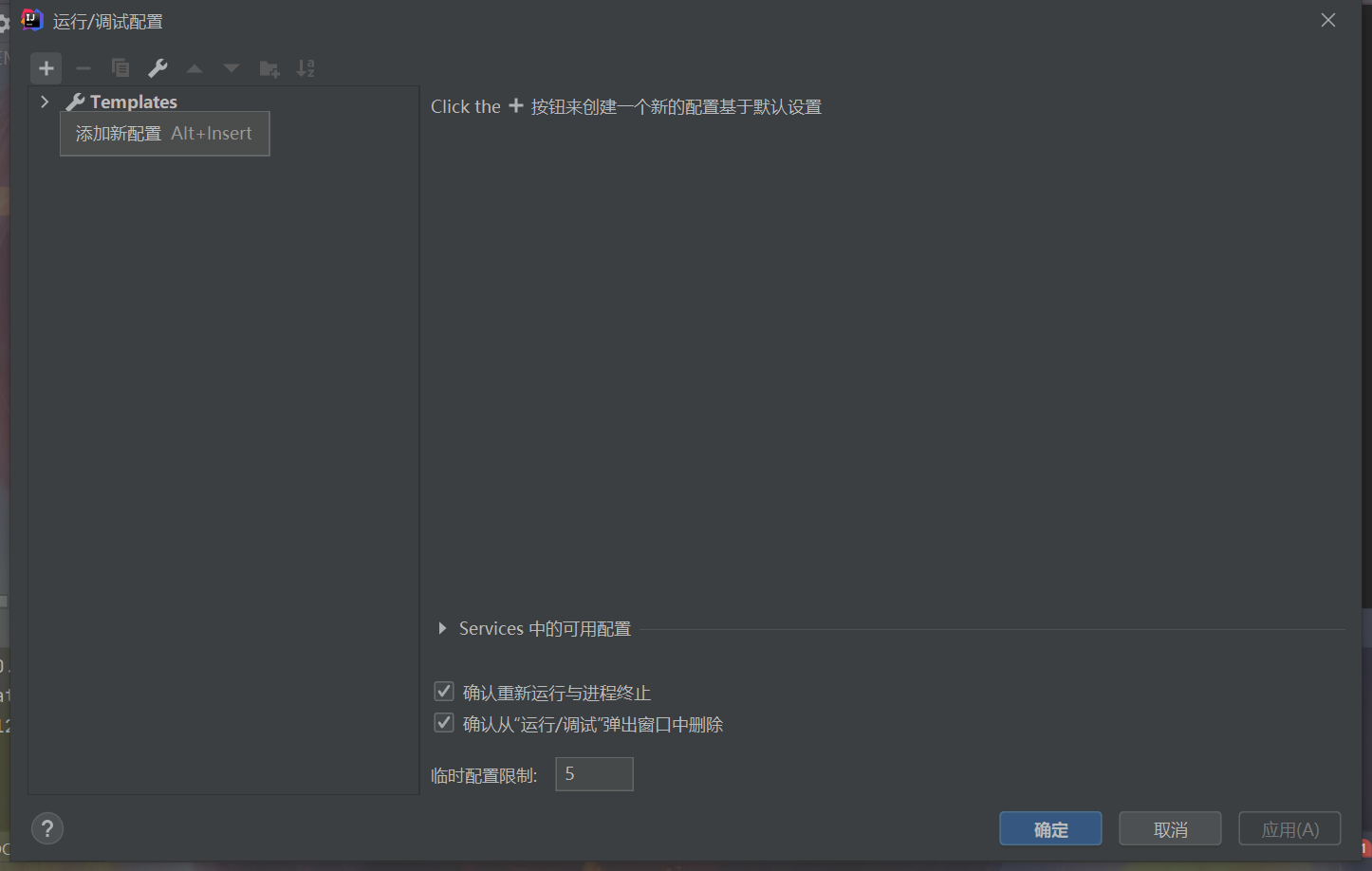Screen dimensions: 1372x871
Task: Open help via the question mark icon
Action: click(x=47, y=828)
